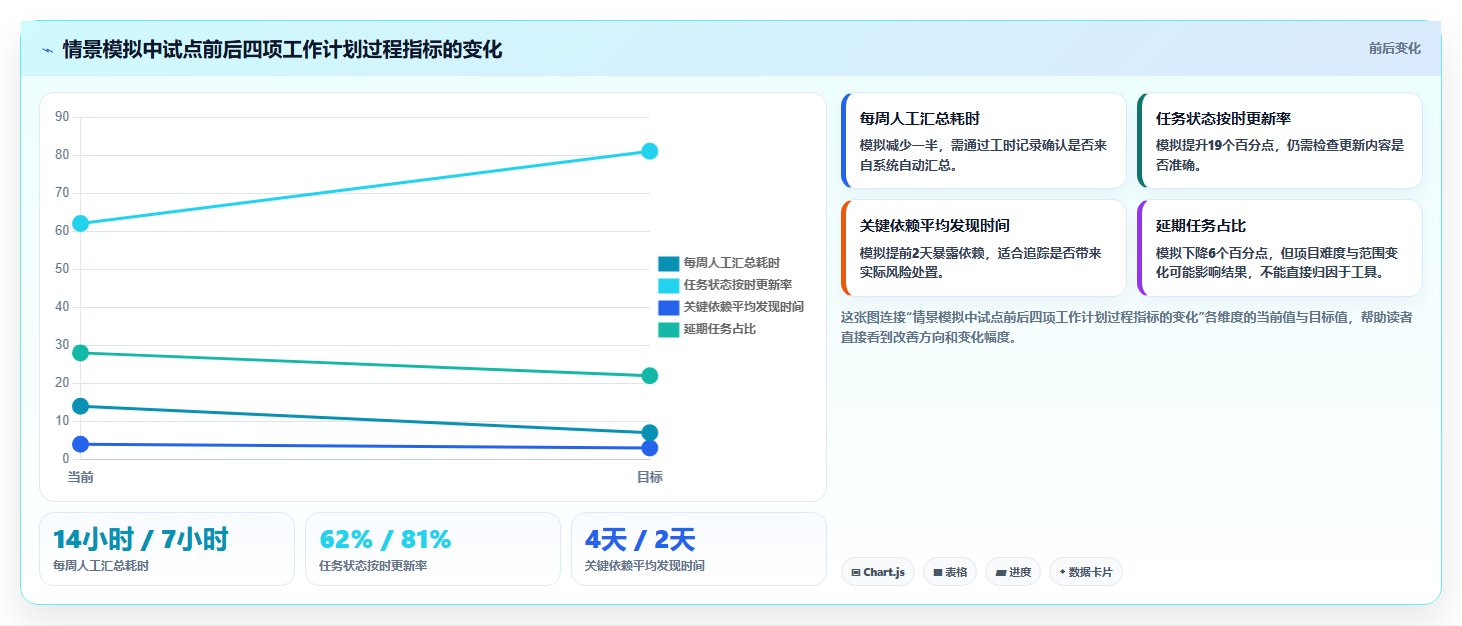The width and height of the screenshot is (1462, 626).
Task: Click the 进度 tag
Action: (x=1012, y=572)
